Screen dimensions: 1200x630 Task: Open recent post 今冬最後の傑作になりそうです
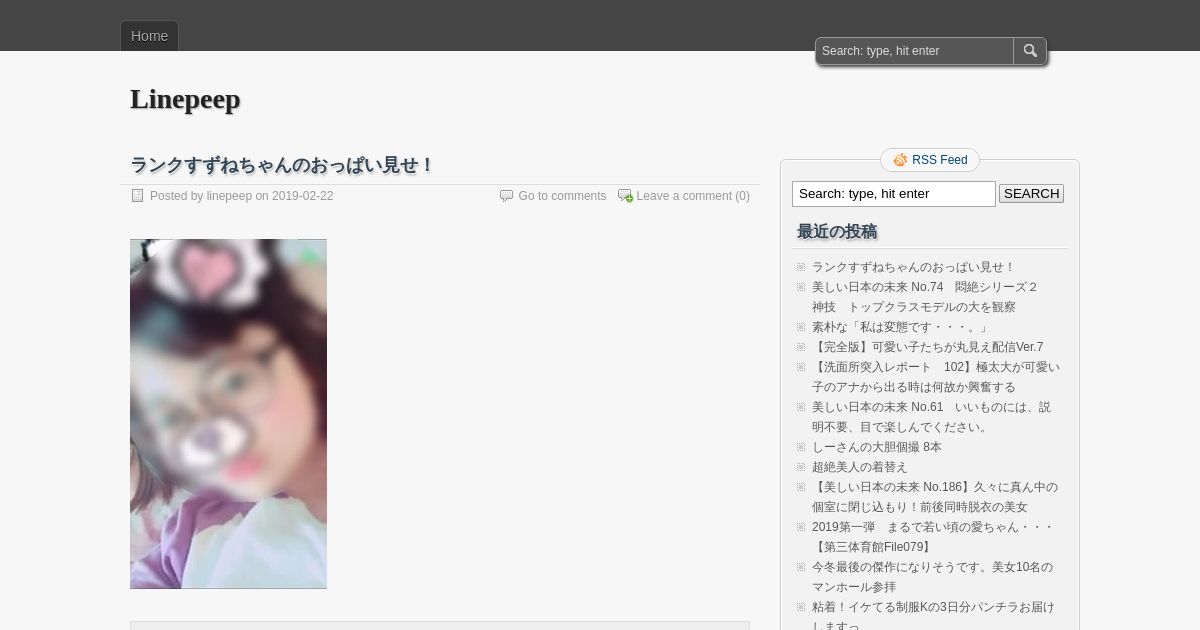pyautogui.click(x=932, y=577)
